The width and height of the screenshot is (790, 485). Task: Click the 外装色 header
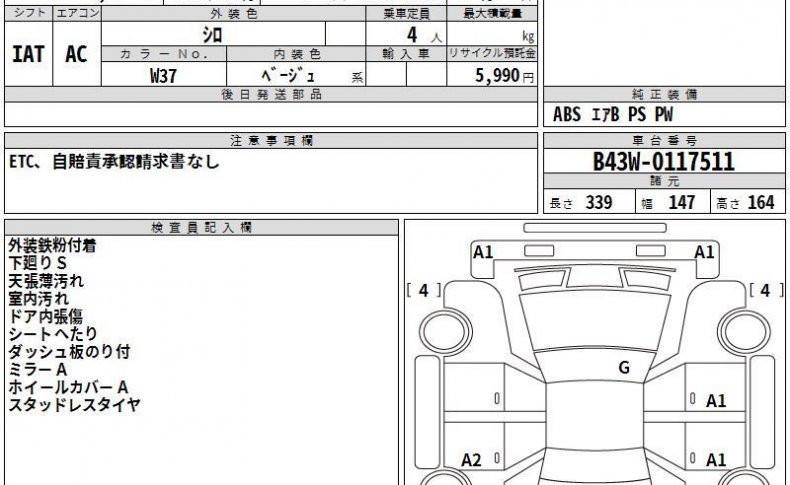point(234,14)
